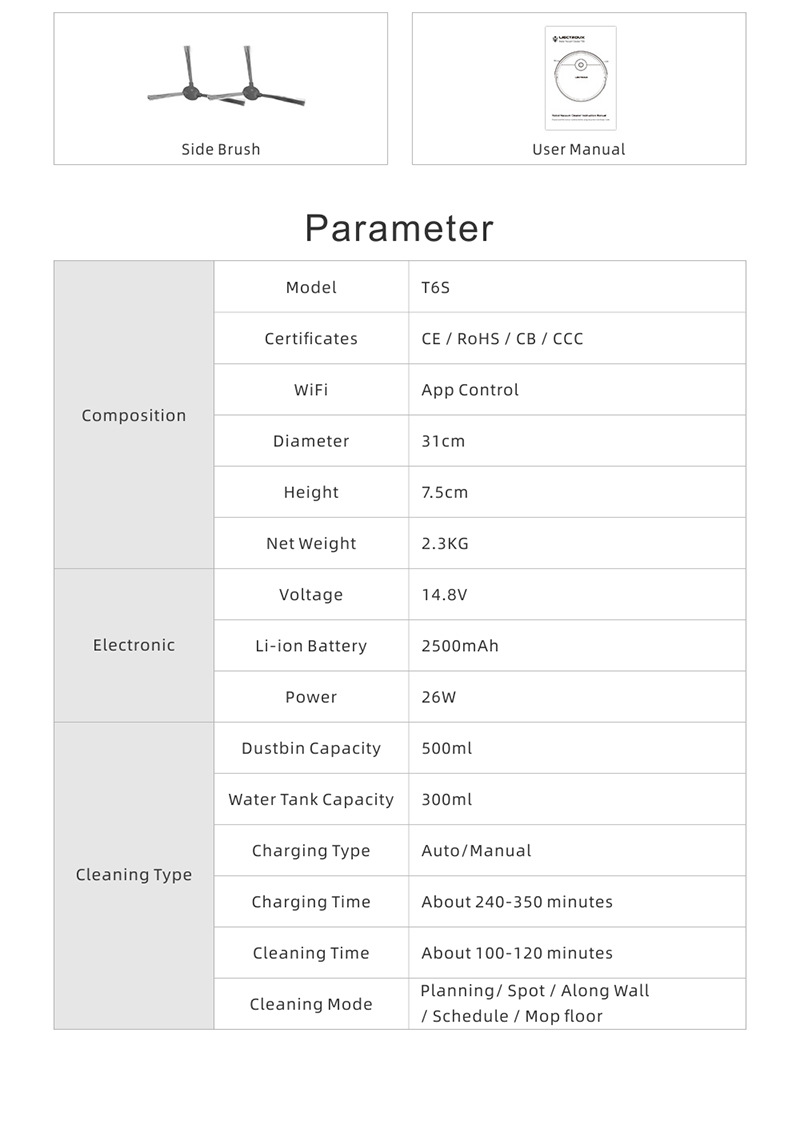Select the 14.8V voltage value
800x1133 pixels.
444,594
